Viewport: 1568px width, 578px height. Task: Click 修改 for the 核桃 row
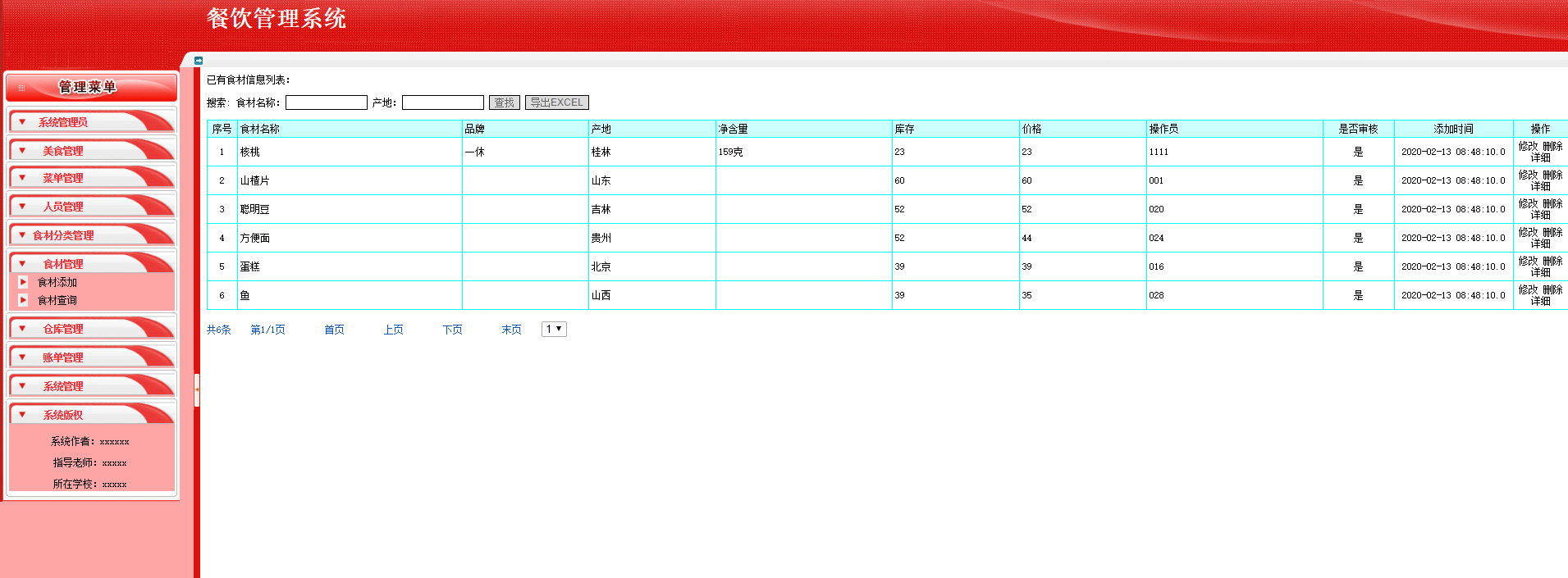click(x=1528, y=146)
